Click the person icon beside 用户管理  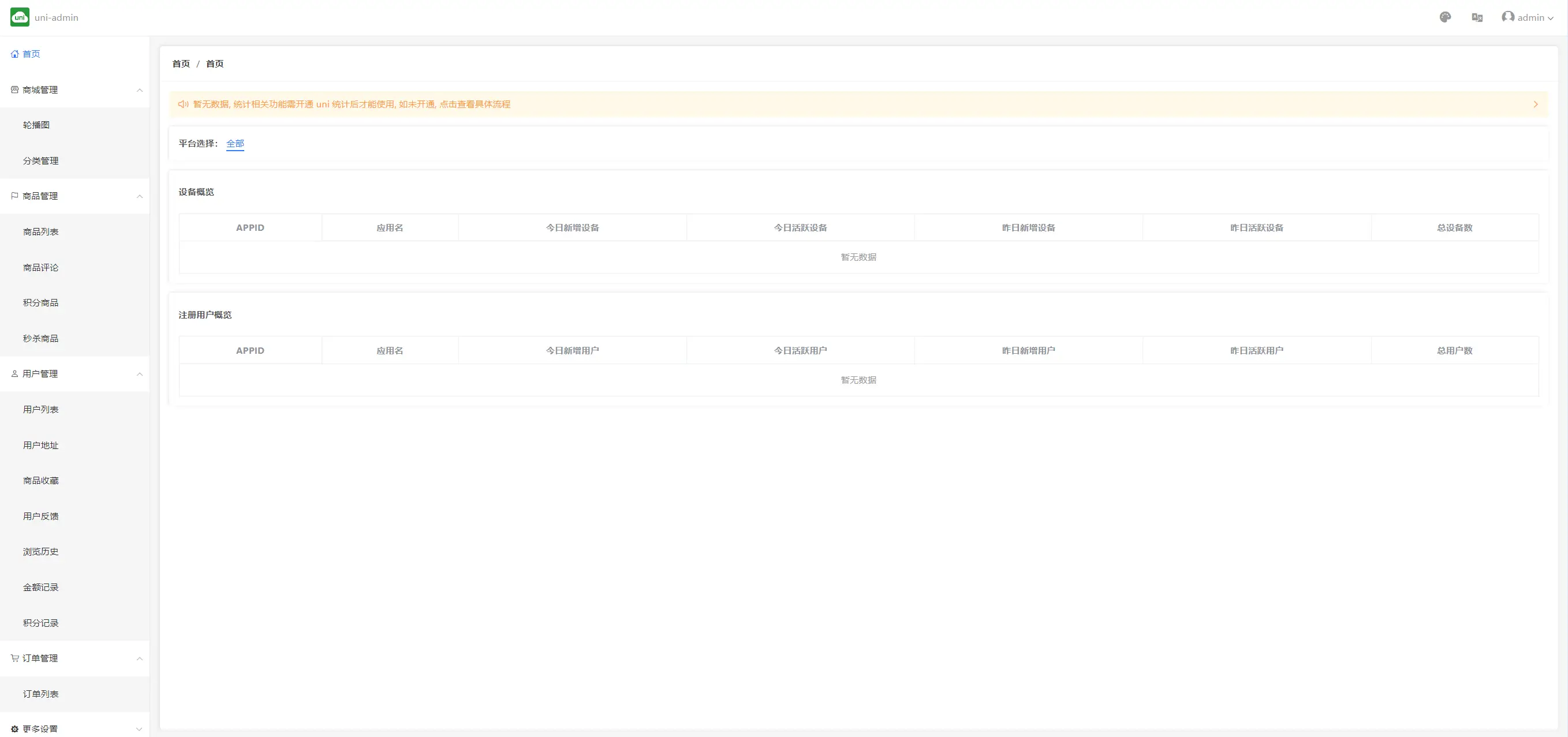click(14, 373)
